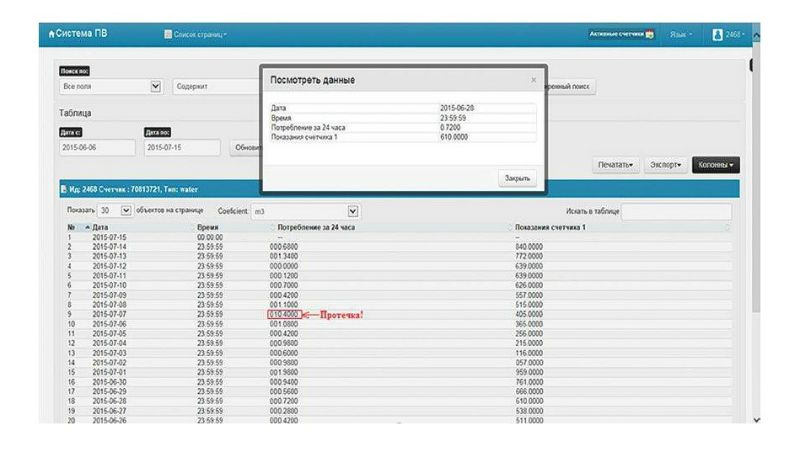Click the Дата с date field
799x453 pixels.
[97, 147]
